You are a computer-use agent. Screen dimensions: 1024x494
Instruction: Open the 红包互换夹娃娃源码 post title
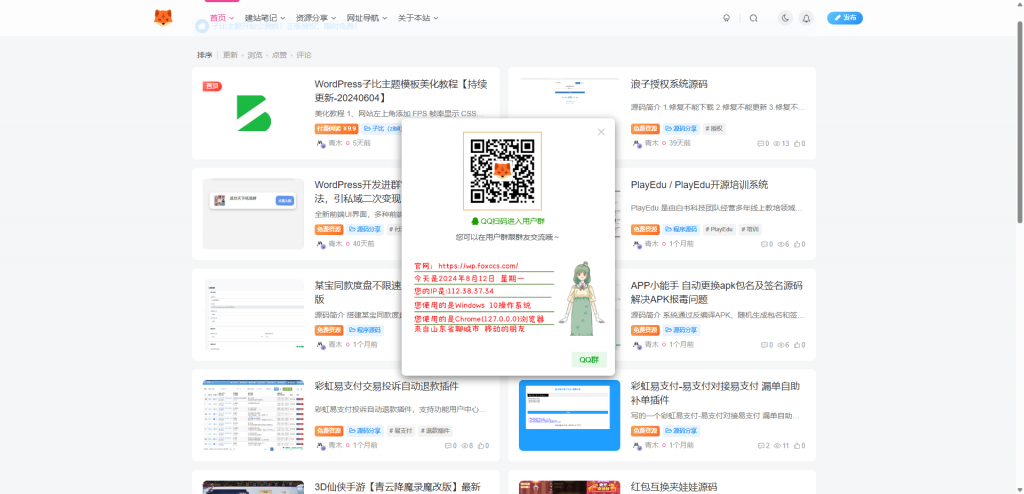[x=674, y=487]
